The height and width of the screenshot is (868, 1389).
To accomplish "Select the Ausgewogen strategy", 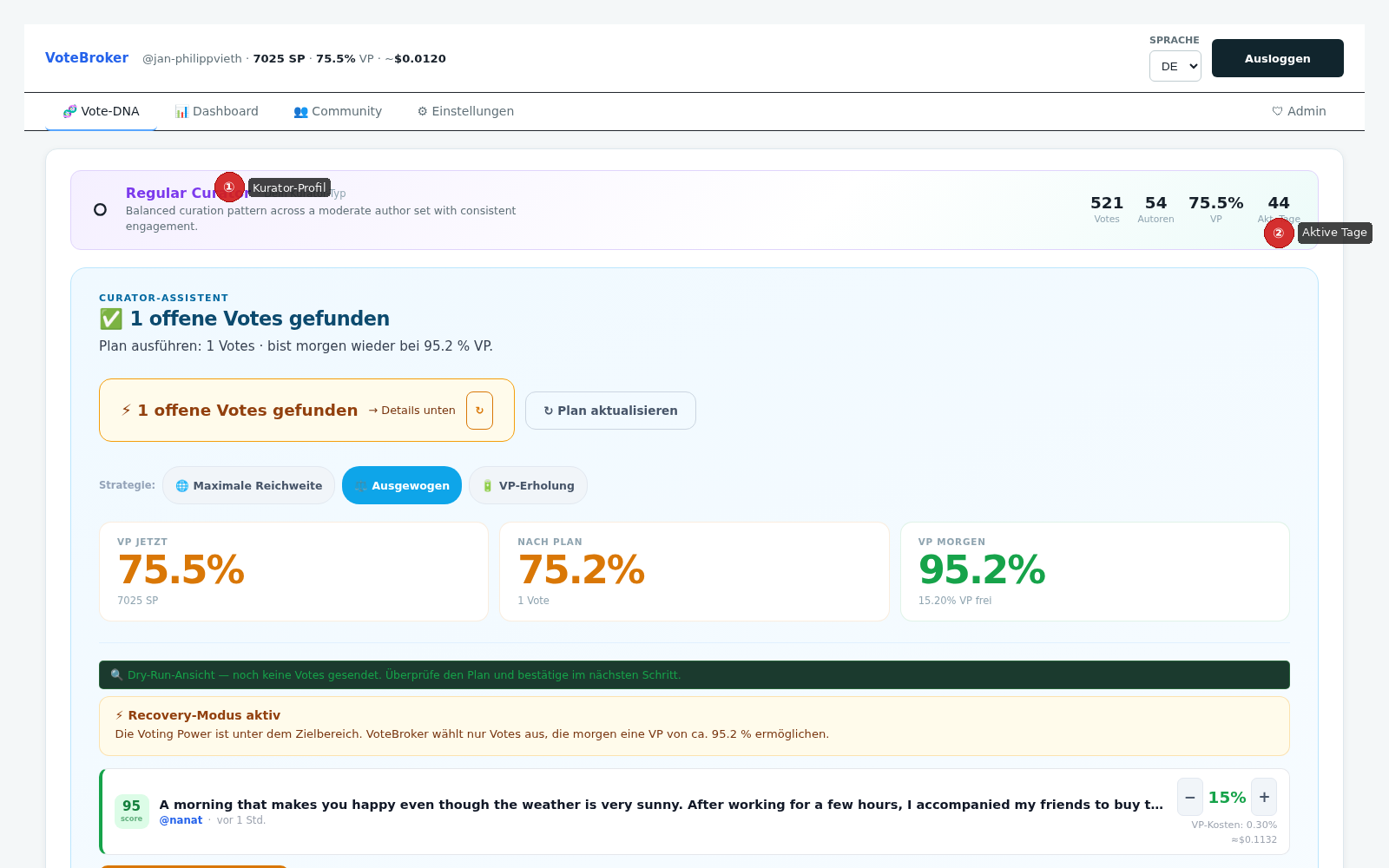I will (x=402, y=485).
